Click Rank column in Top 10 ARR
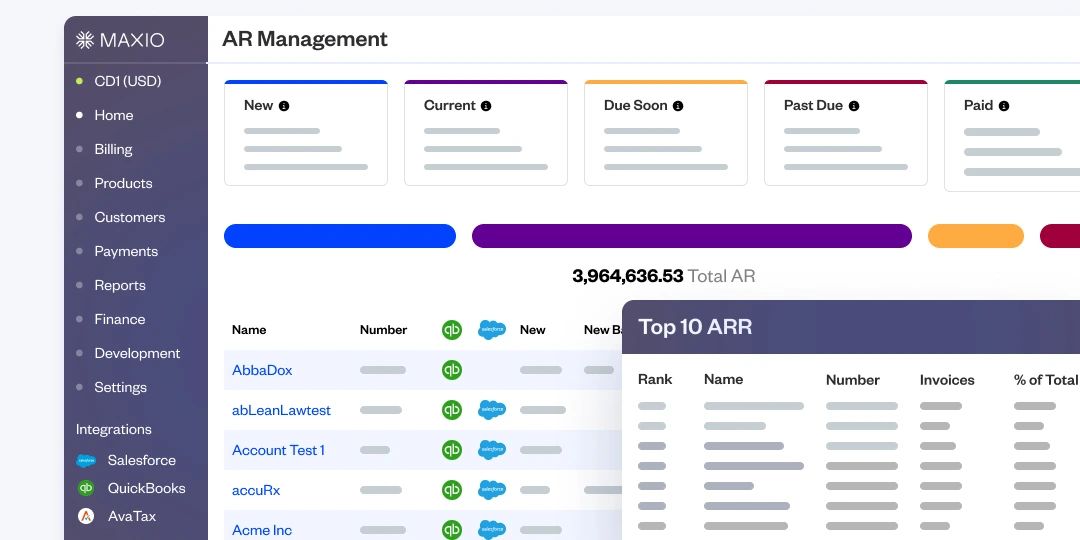The width and height of the screenshot is (1080, 540). point(655,380)
